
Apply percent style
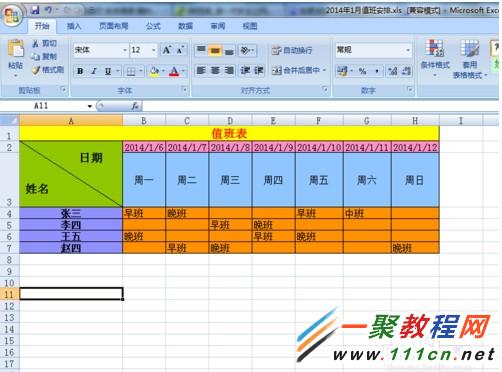[x=362, y=71]
